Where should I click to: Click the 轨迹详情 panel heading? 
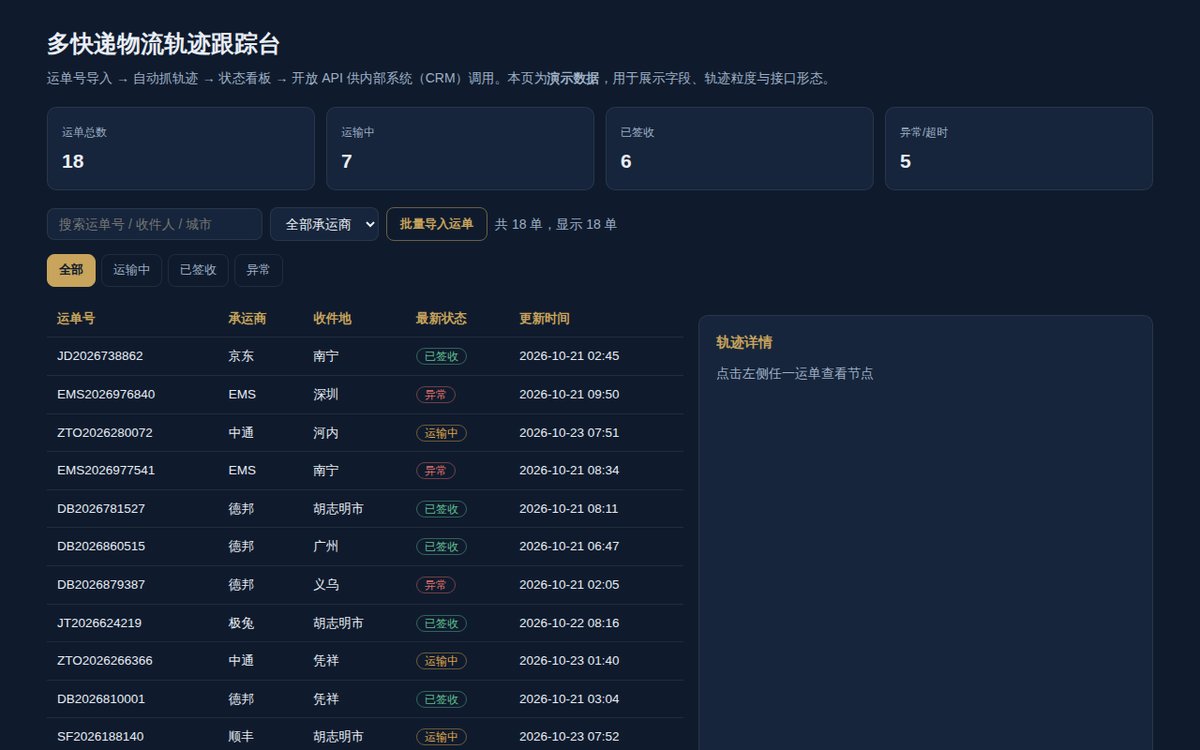(744, 342)
